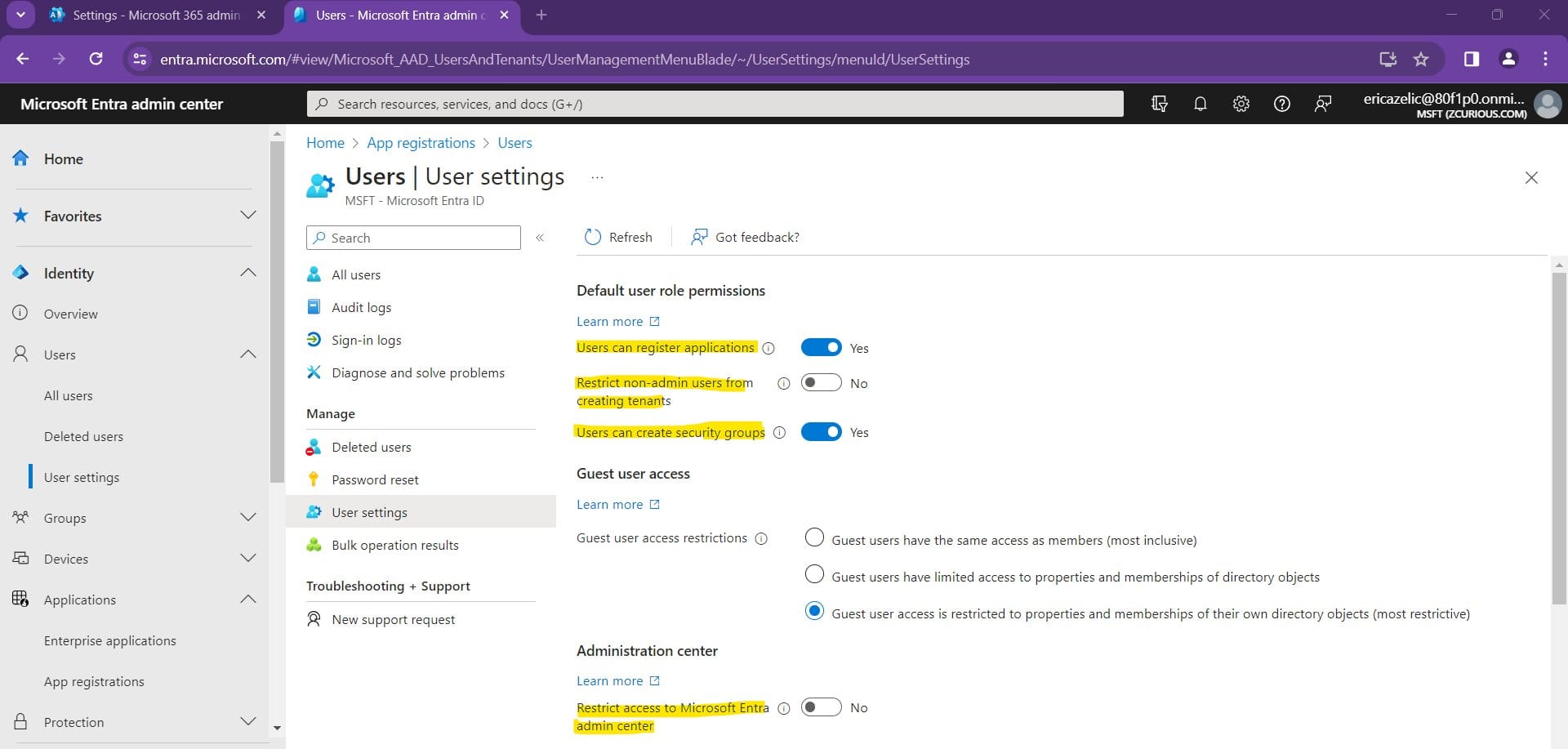Click Search resources, services, and docs field
This screenshot has height=749, width=1568.
tap(715, 104)
